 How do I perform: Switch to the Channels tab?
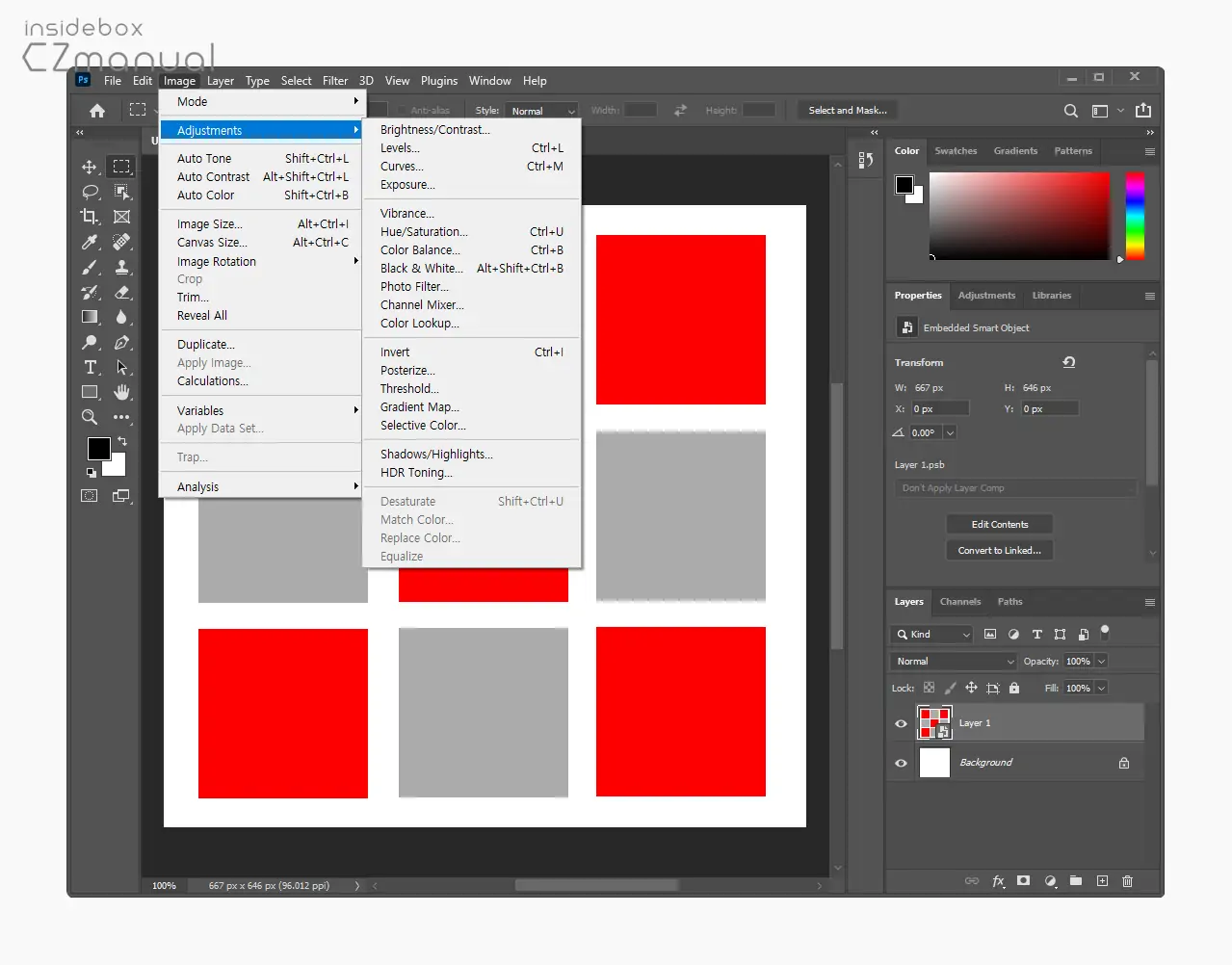pos(960,602)
